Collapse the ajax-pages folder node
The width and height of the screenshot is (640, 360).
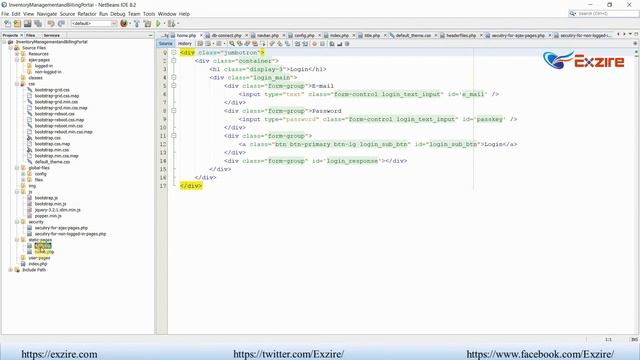pos(17,60)
